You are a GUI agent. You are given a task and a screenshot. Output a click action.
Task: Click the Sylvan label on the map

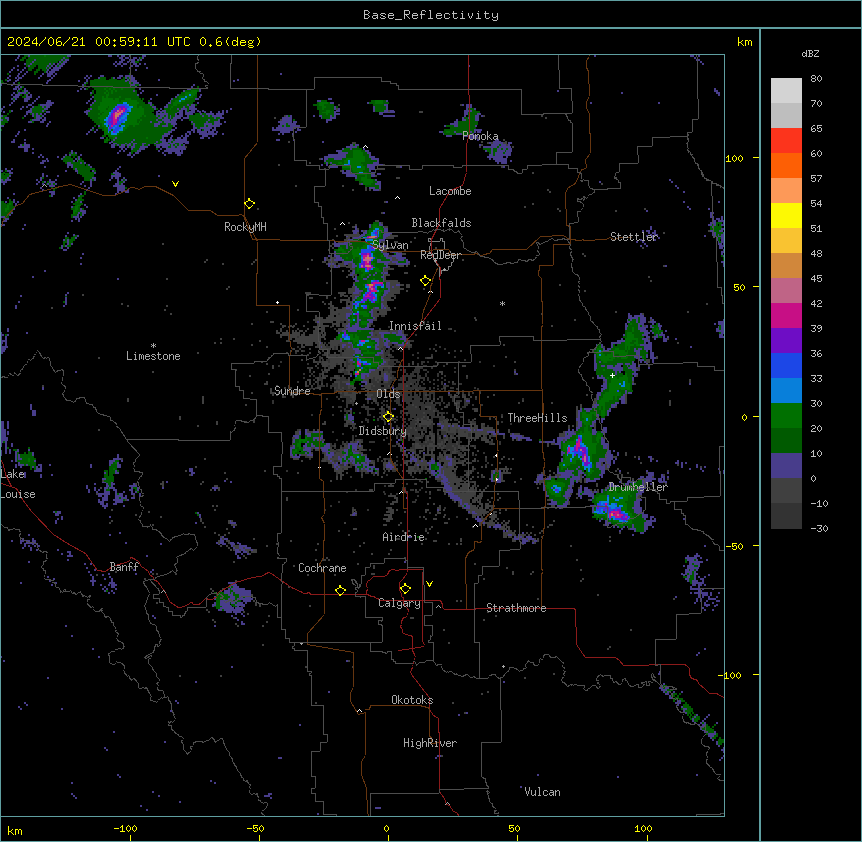tap(390, 245)
